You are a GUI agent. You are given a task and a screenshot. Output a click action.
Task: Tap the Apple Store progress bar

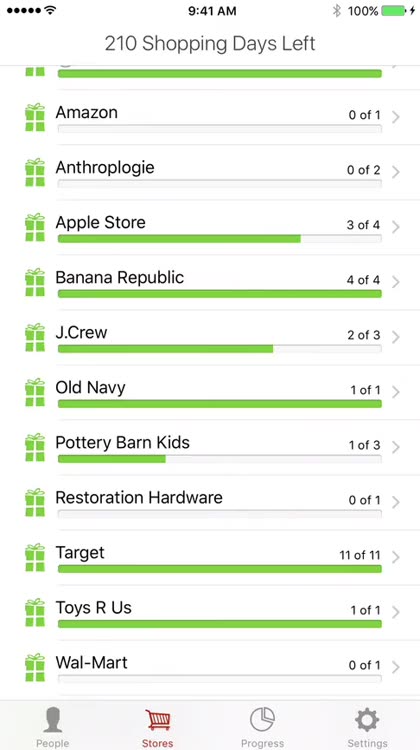[x=220, y=239]
